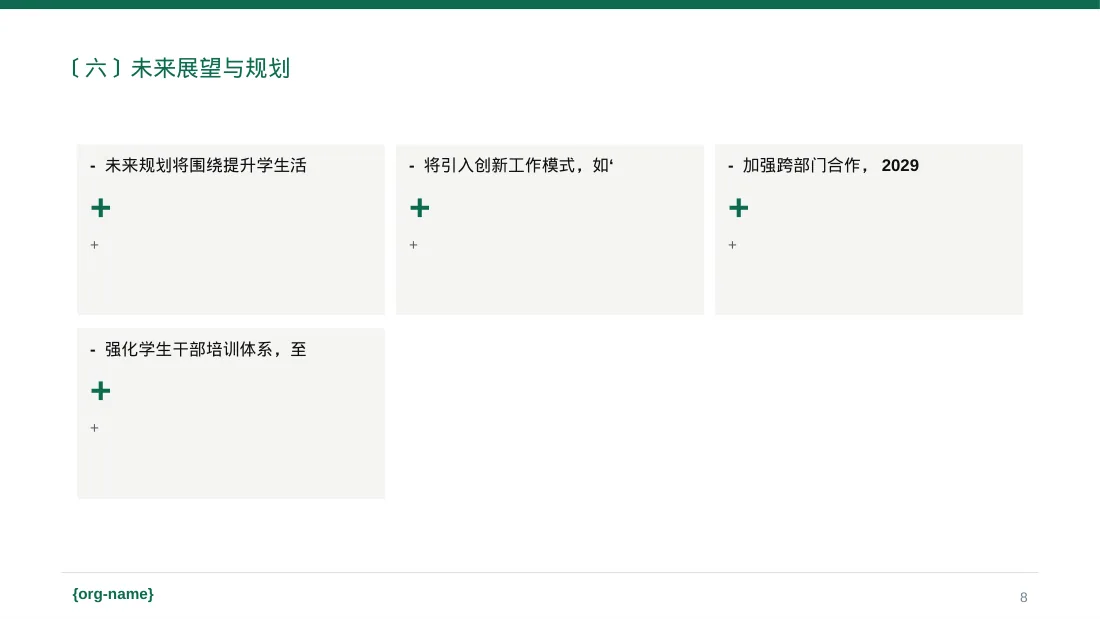Select the slide title 〔六〕未来展望与规划

180,68
